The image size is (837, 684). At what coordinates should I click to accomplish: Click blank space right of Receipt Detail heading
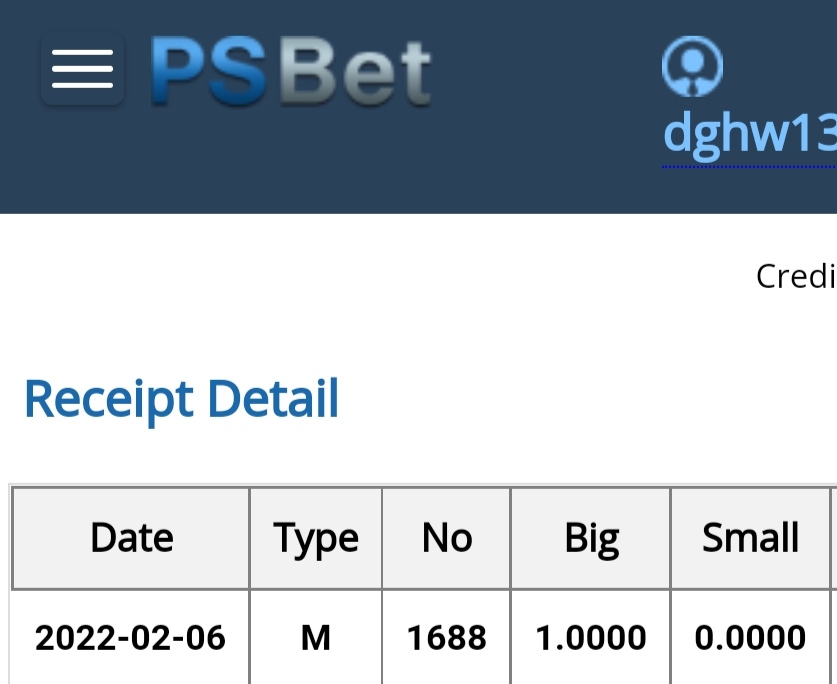tap(580, 398)
